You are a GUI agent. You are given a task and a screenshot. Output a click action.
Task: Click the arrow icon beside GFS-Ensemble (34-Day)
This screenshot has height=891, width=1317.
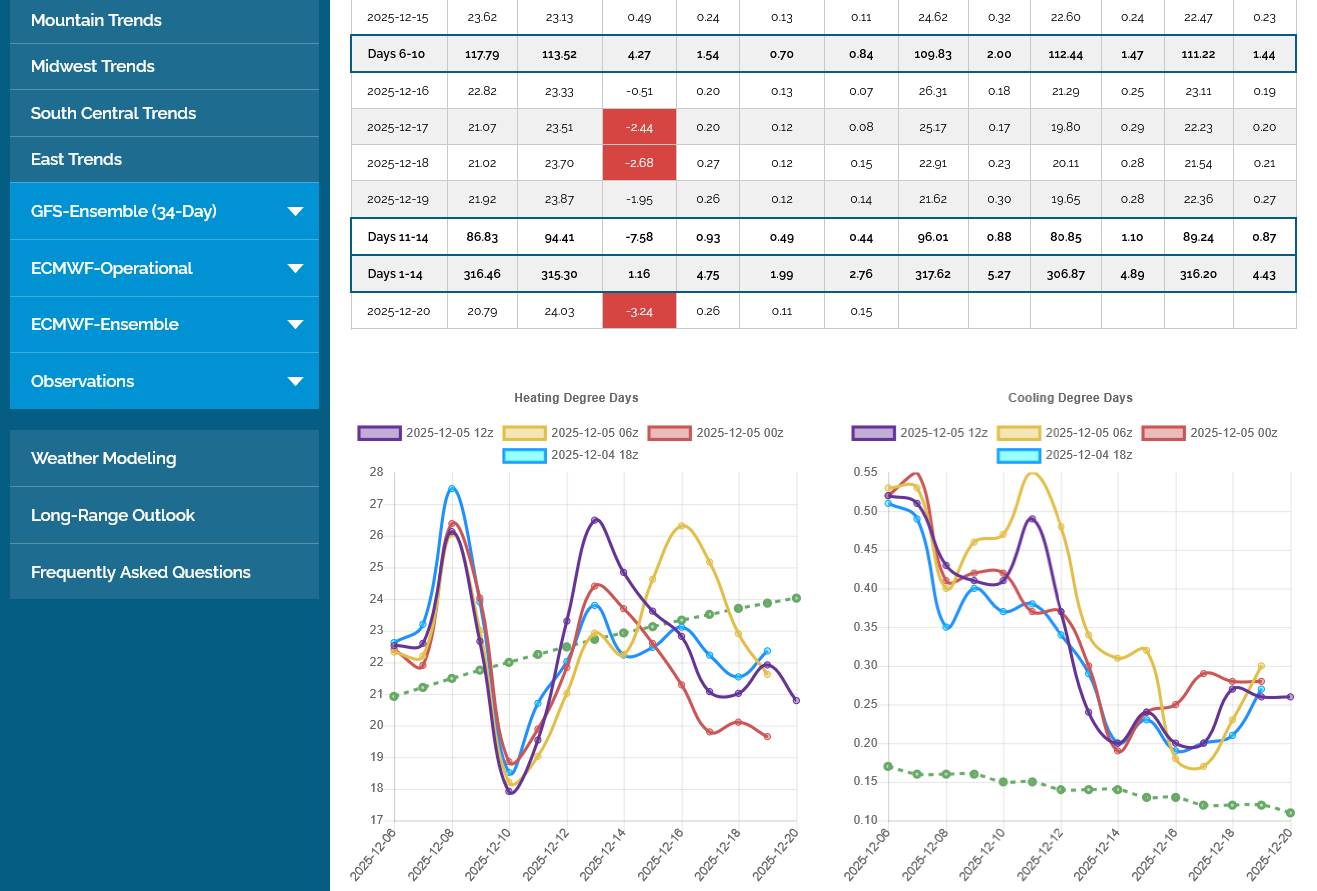pyautogui.click(x=295, y=211)
